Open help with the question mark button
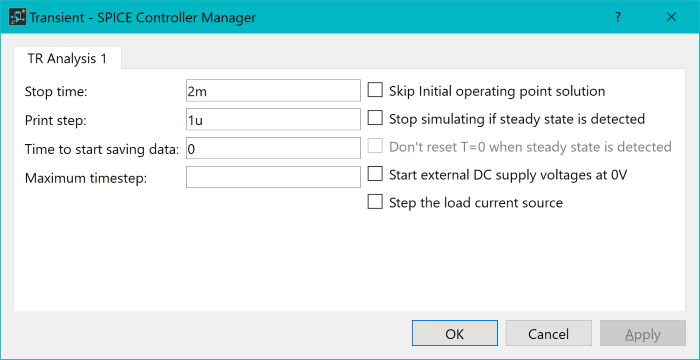 click(x=618, y=17)
